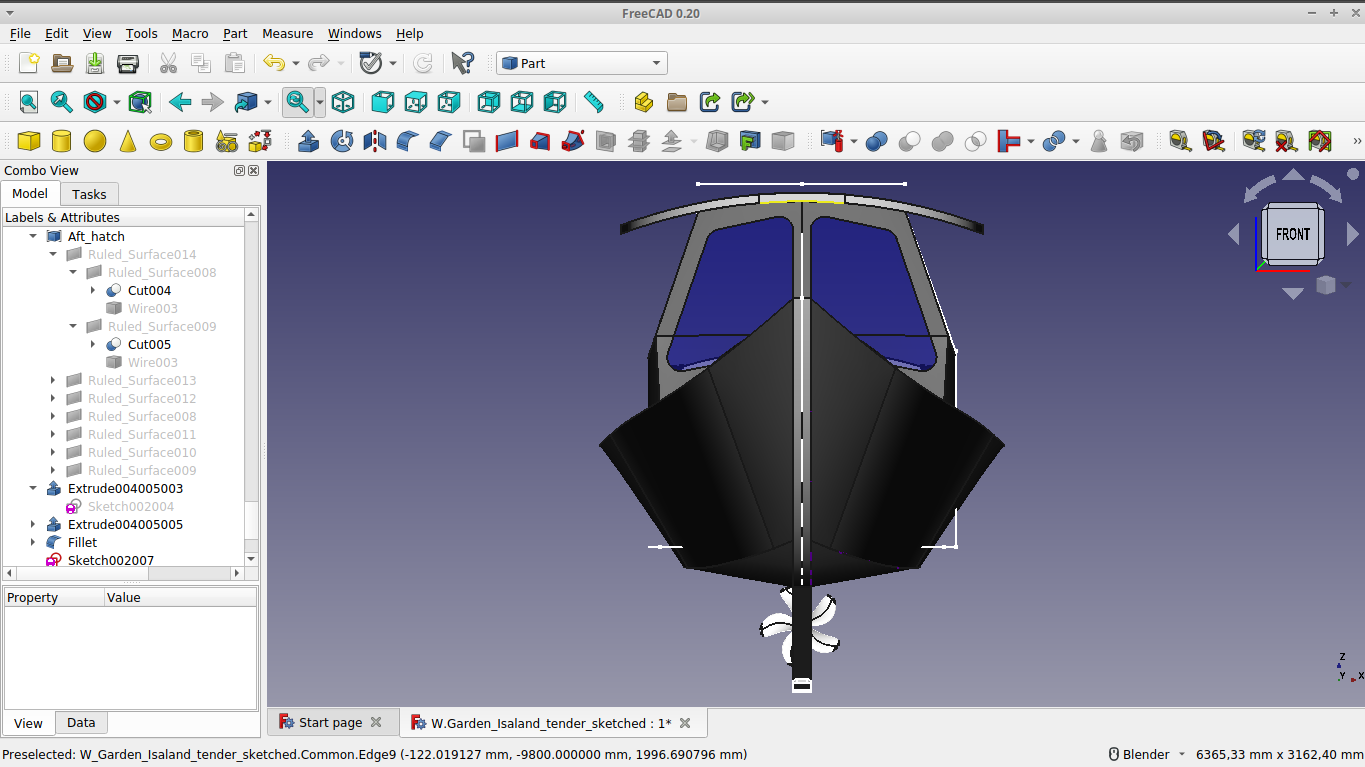
Task: Create a cube primitive
Action: tap(29, 141)
